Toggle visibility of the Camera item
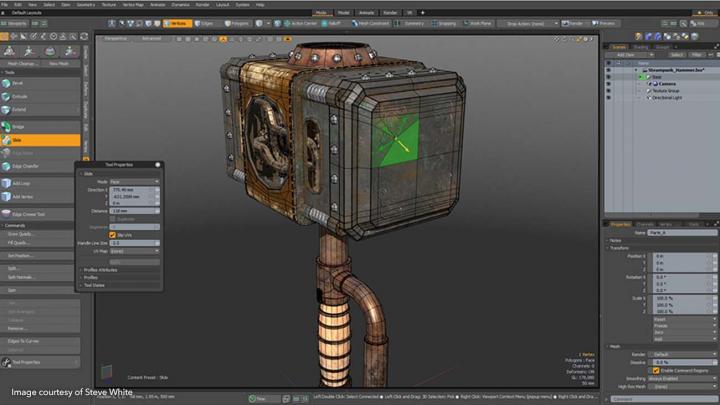The width and height of the screenshot is (720, 405). click(608, 84)
